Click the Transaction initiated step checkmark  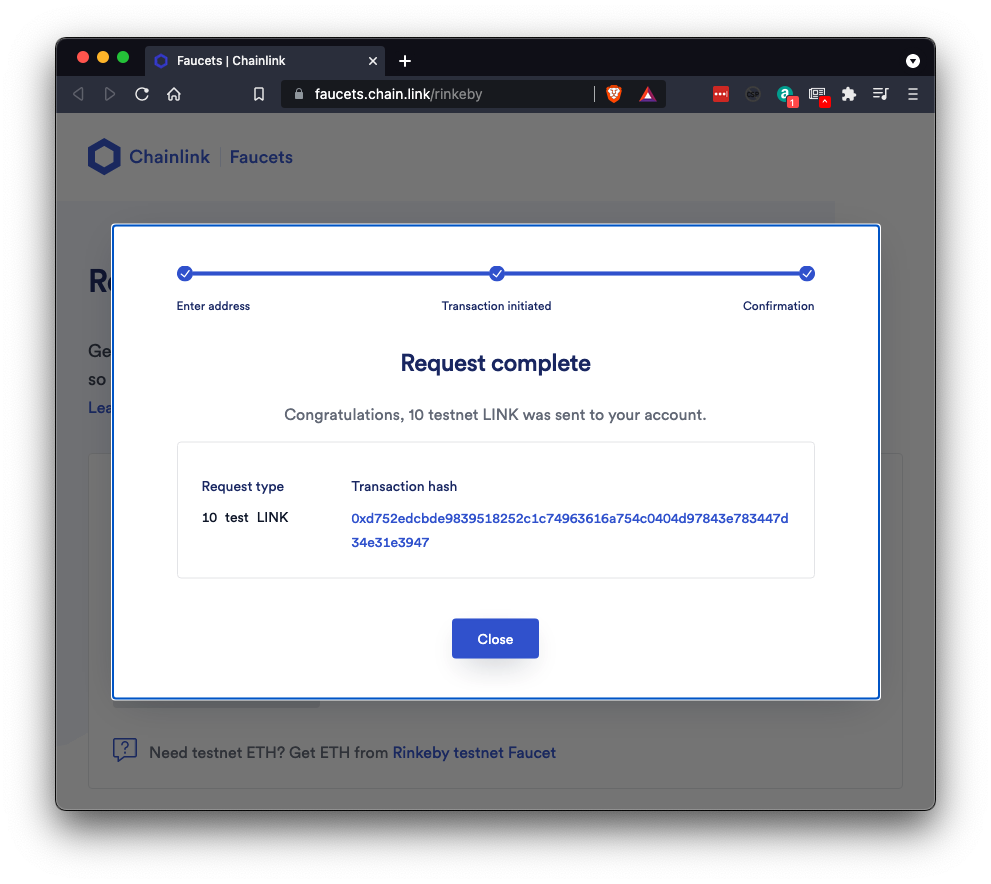point(497,274)
